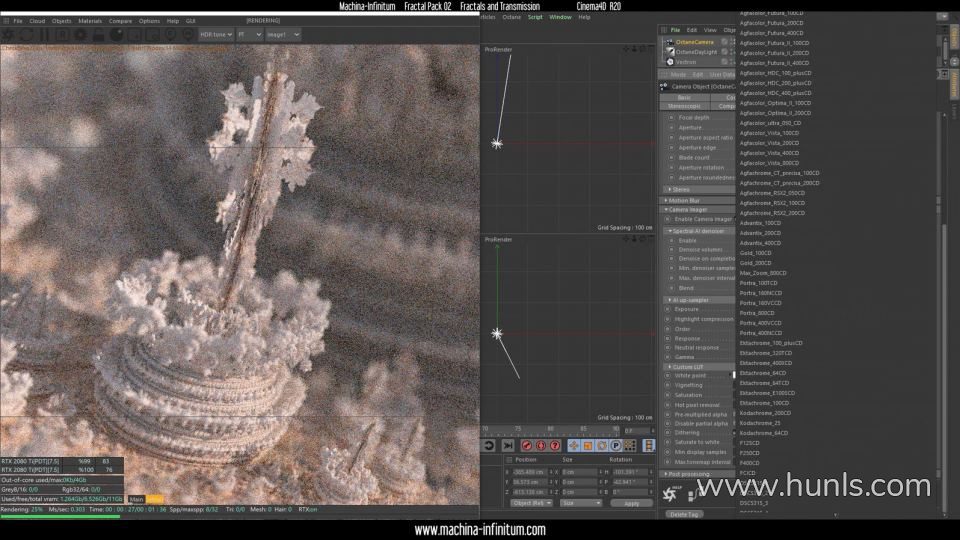Click the red help question mark icon
Viewport: 960px width, 540px height.
click(x=554, y=445)
